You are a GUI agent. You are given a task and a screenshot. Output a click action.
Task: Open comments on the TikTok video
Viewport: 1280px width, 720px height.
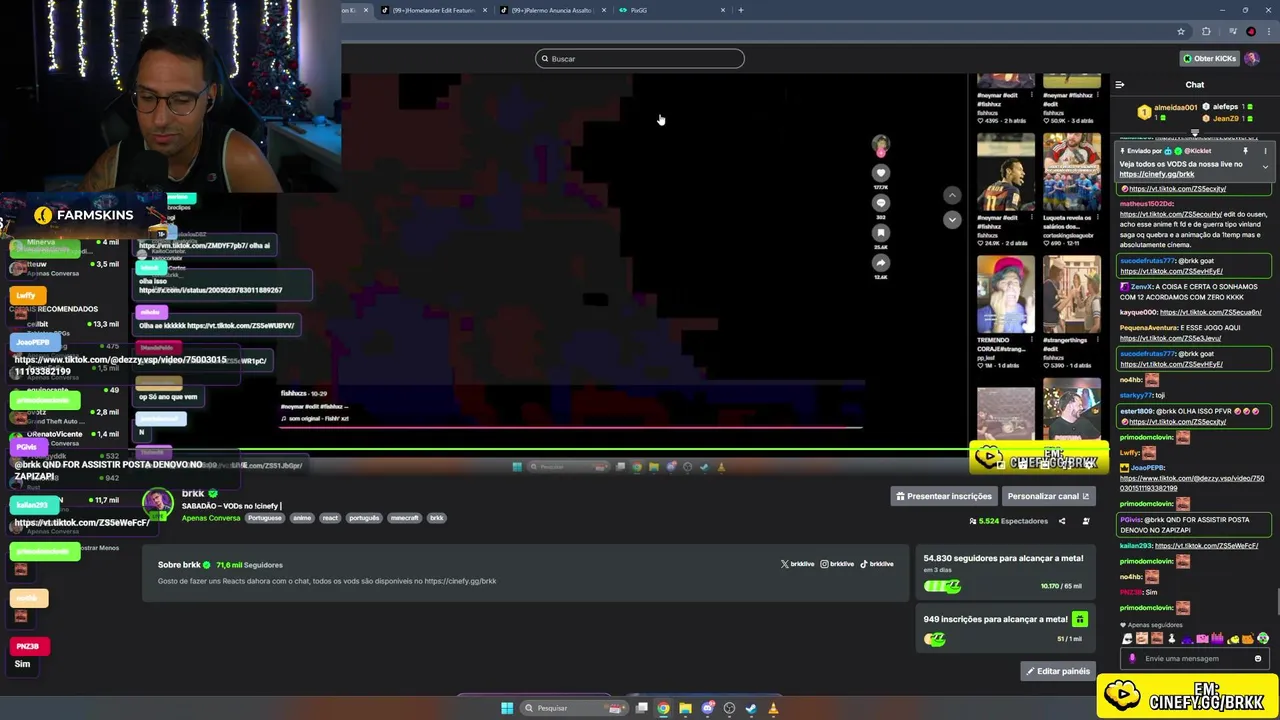tap(881, 203)
